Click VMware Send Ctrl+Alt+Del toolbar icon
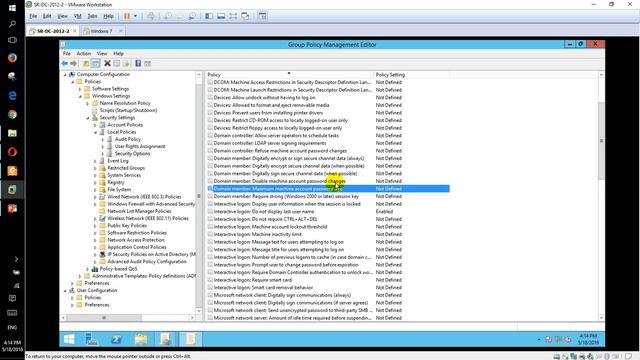Image resolution: width=640 pixels, height=360 pixels. [x=151, y=16]
